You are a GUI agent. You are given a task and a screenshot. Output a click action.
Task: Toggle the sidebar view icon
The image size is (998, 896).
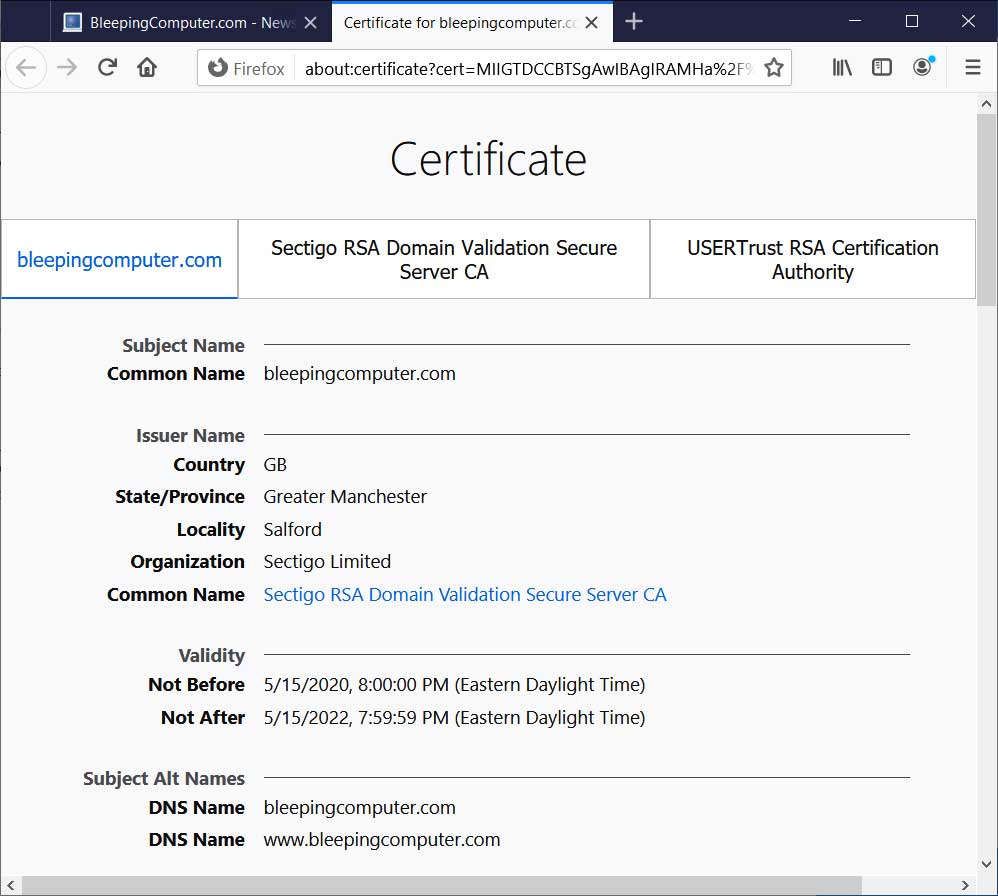coord(882,67)
